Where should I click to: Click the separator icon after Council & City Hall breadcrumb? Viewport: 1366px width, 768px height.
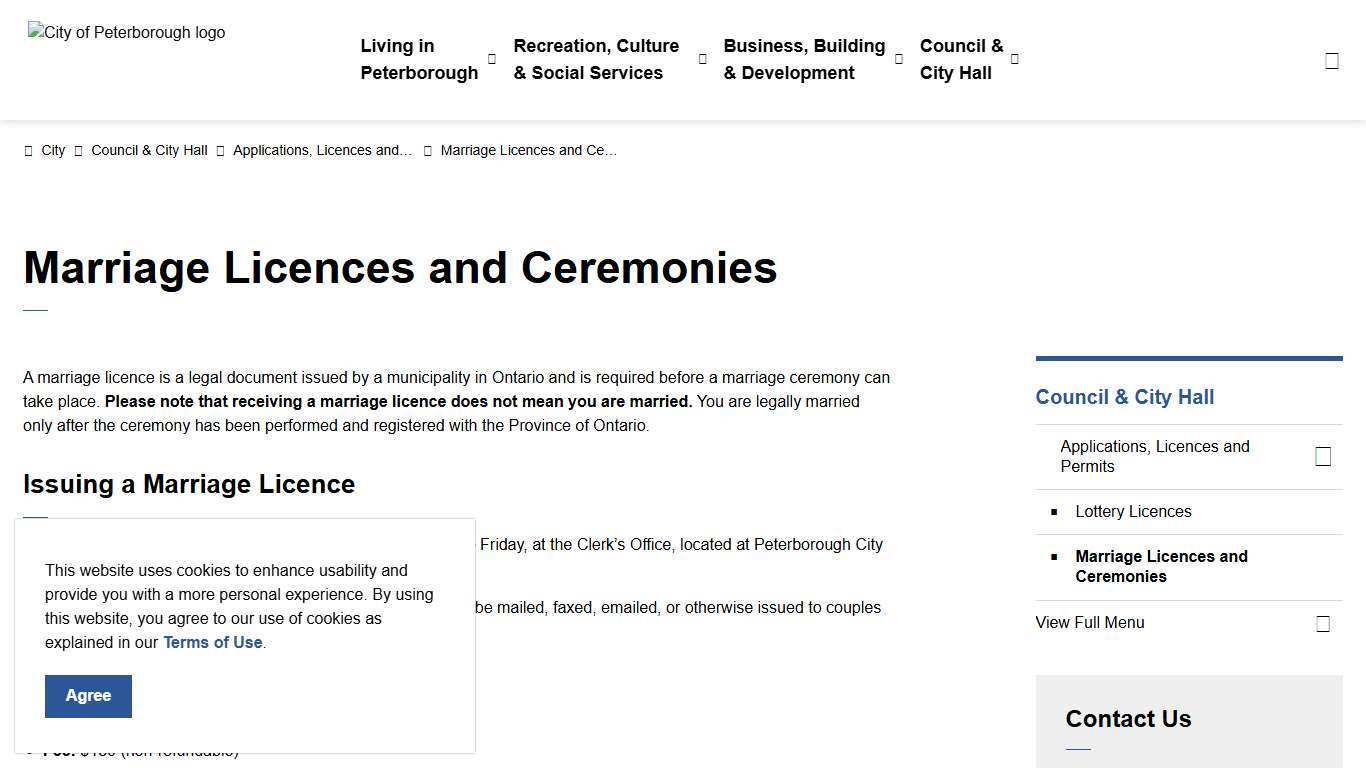(220, 150)
